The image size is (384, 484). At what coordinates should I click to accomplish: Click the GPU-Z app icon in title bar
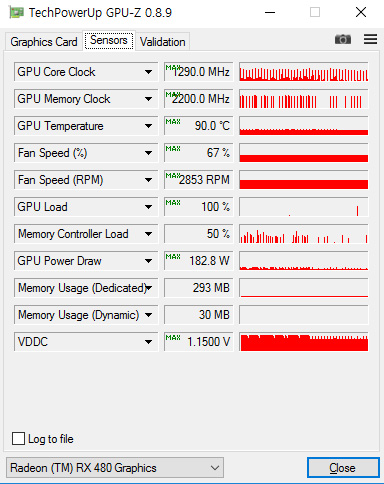(16, 13)
